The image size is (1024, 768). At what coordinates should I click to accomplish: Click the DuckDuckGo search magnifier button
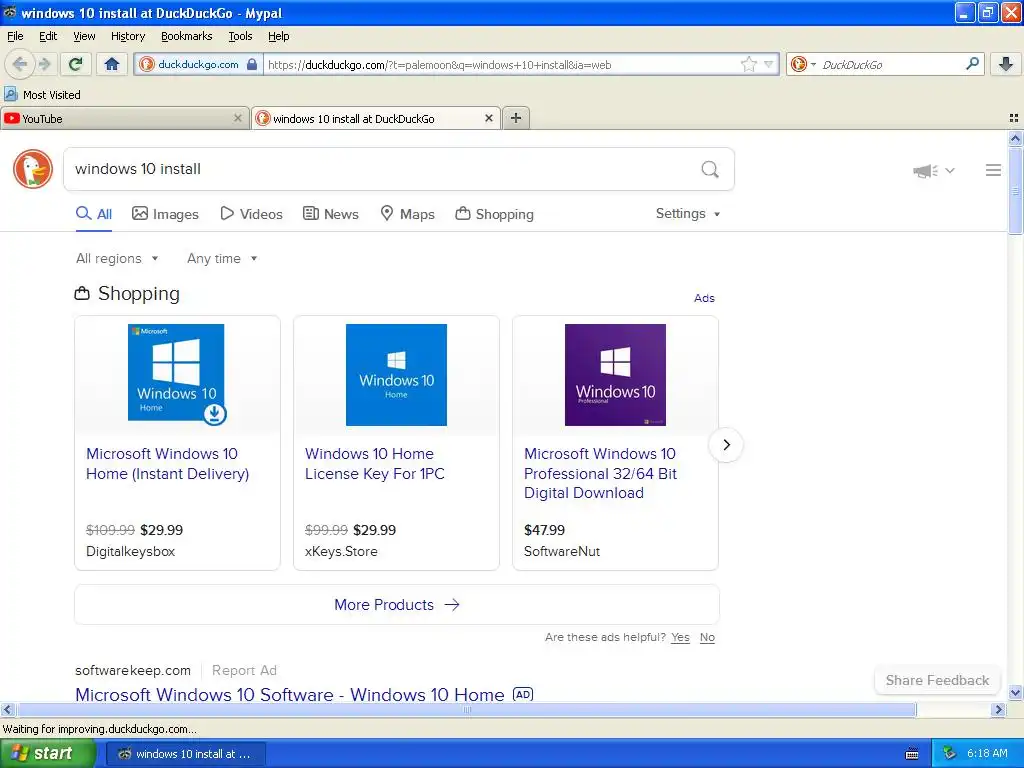[x=710, y=170]
